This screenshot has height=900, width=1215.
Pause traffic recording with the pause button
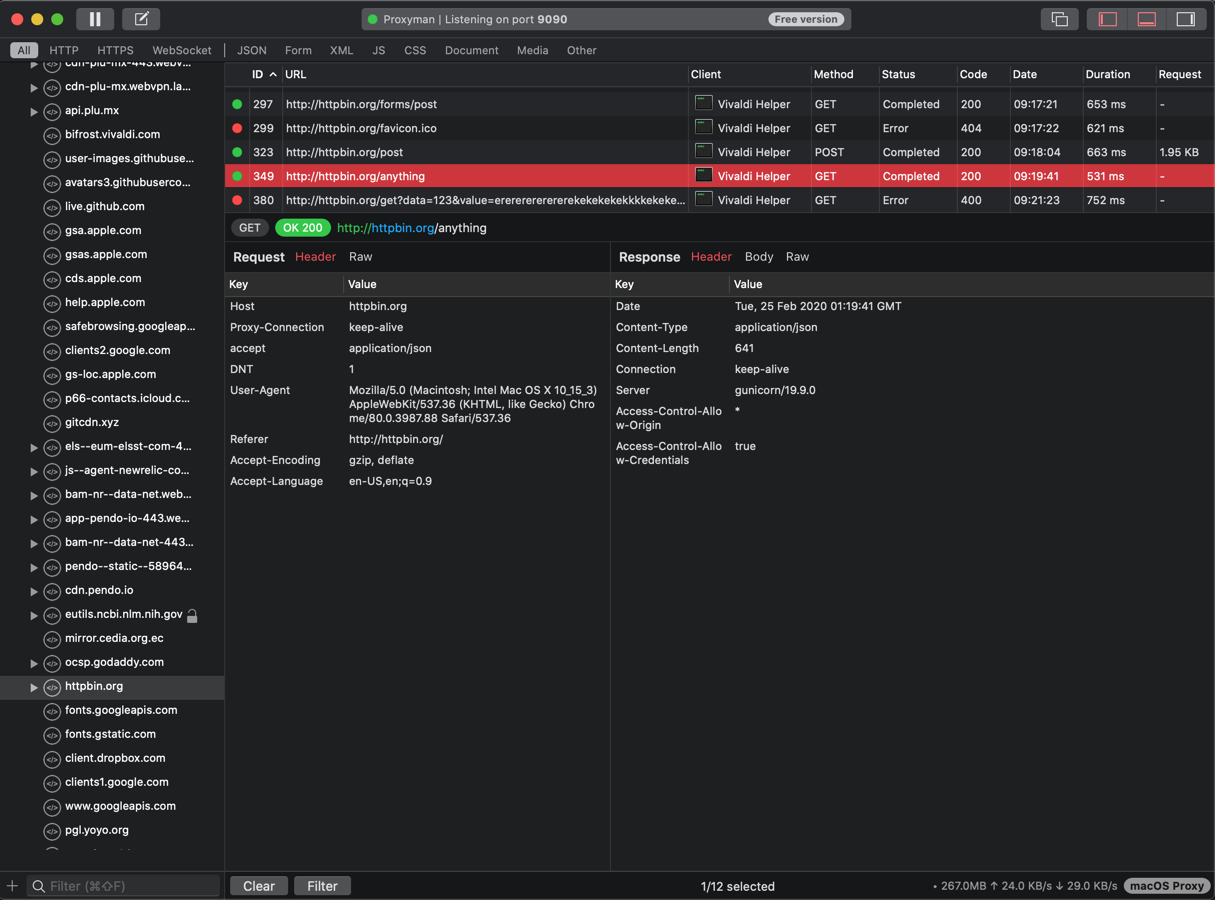[x=95, y=19]
